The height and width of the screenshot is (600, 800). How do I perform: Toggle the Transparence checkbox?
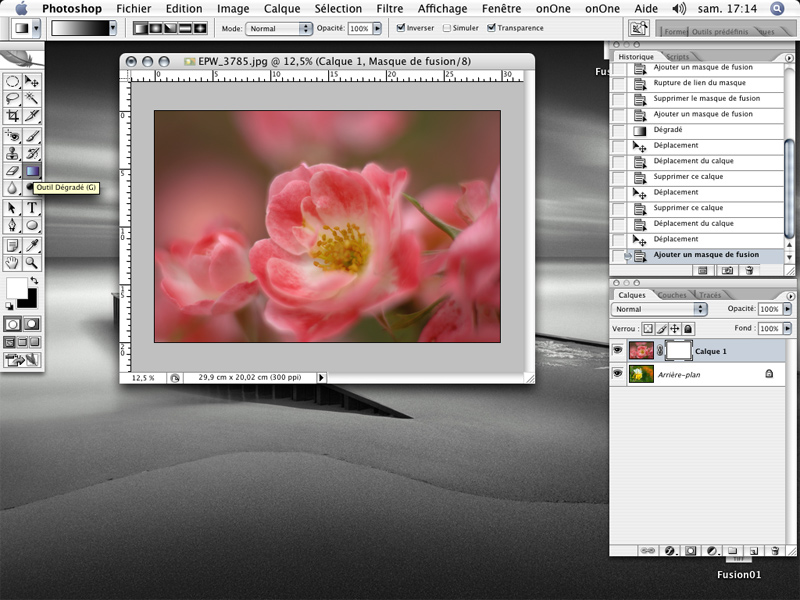pos(491,28)
